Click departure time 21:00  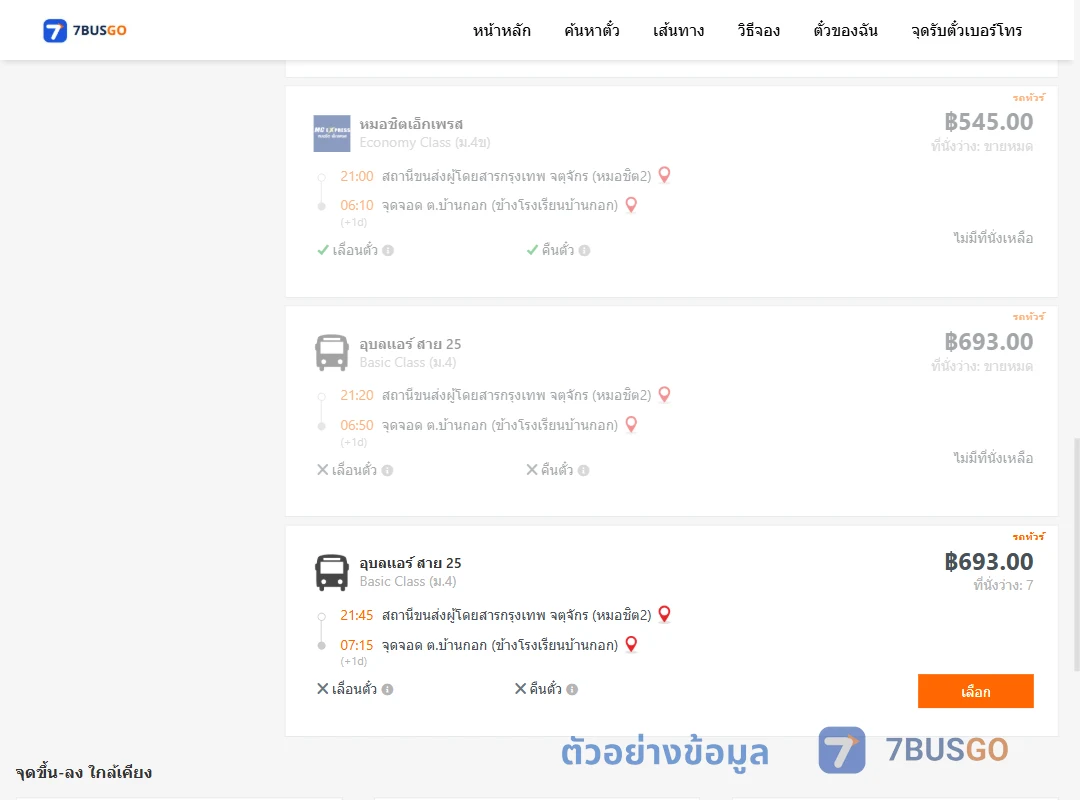[x=357, y=176]
